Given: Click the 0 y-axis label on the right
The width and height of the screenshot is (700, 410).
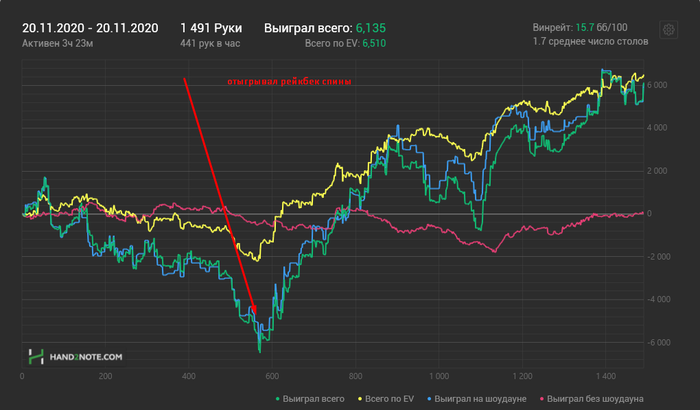Looking at the screenshot, I should (x=649, y=214).
